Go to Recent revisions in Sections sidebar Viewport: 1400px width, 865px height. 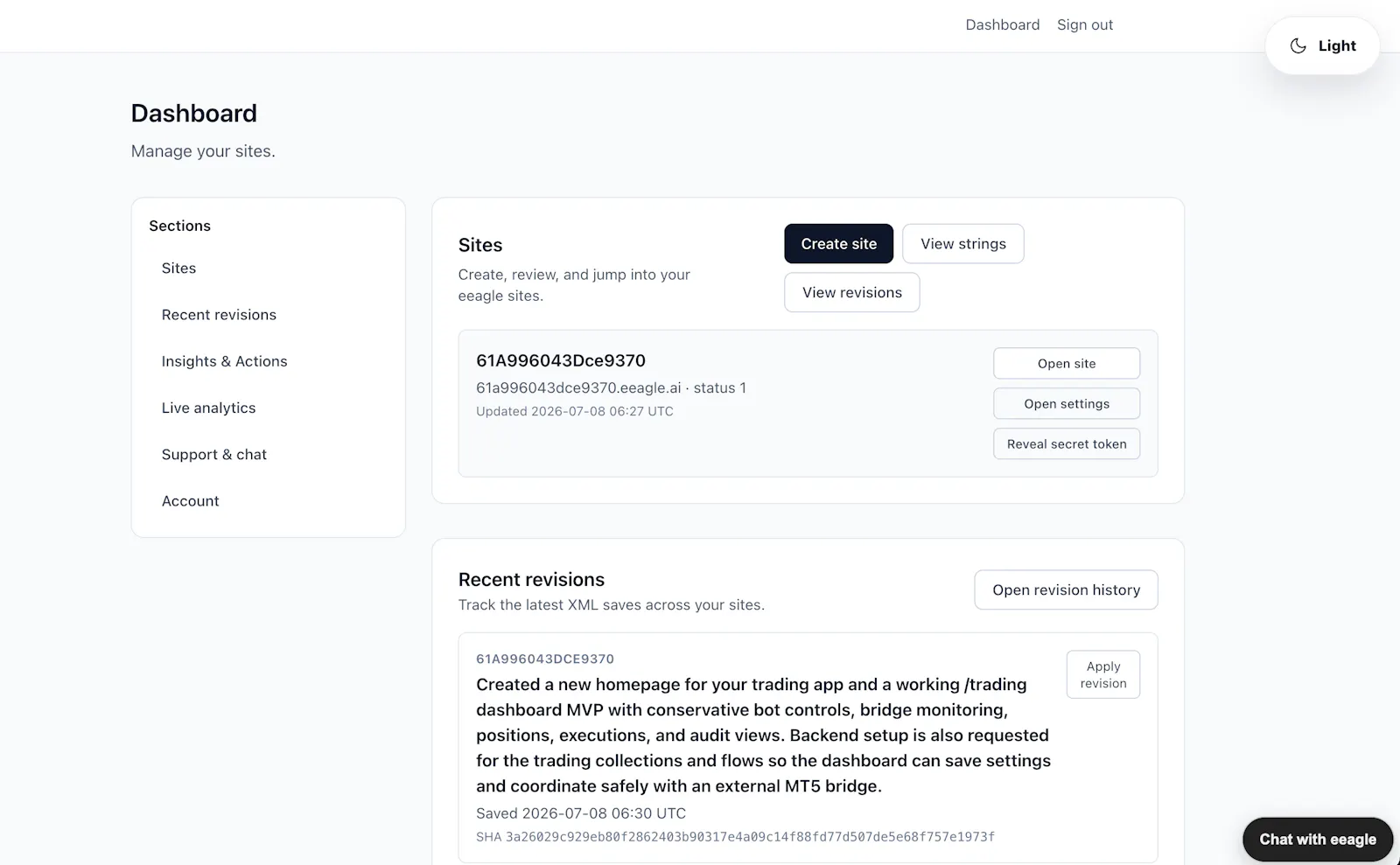click(x=219, y=315)
